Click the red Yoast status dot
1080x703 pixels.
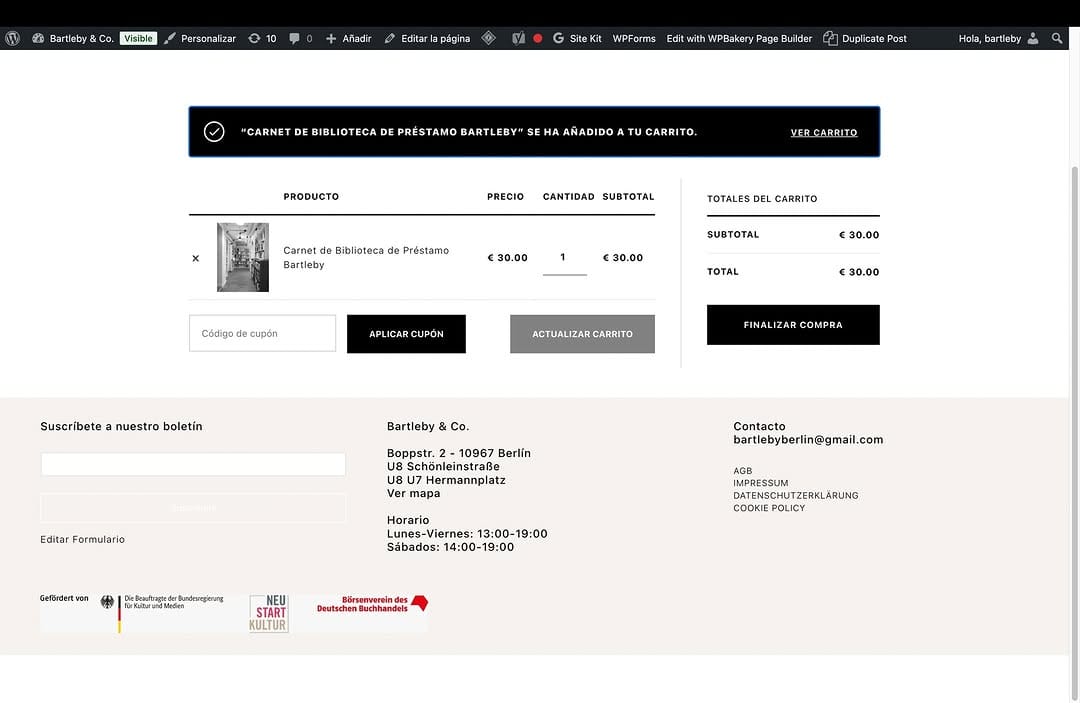tap(538, 39)
